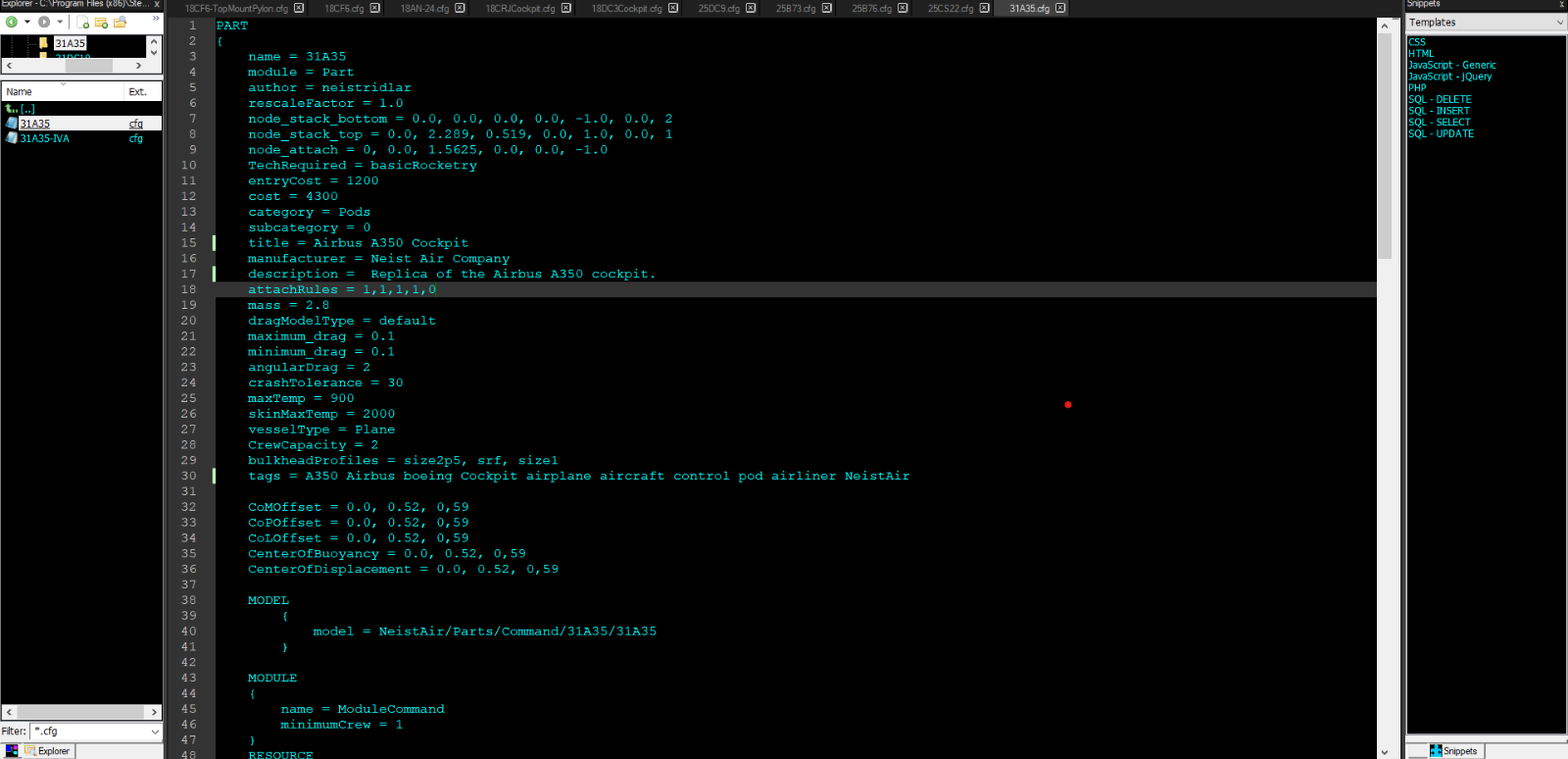
Task: Select the SQL - UPDATE snippet template
Action: pyautogui.click(x=1441, y=133)
